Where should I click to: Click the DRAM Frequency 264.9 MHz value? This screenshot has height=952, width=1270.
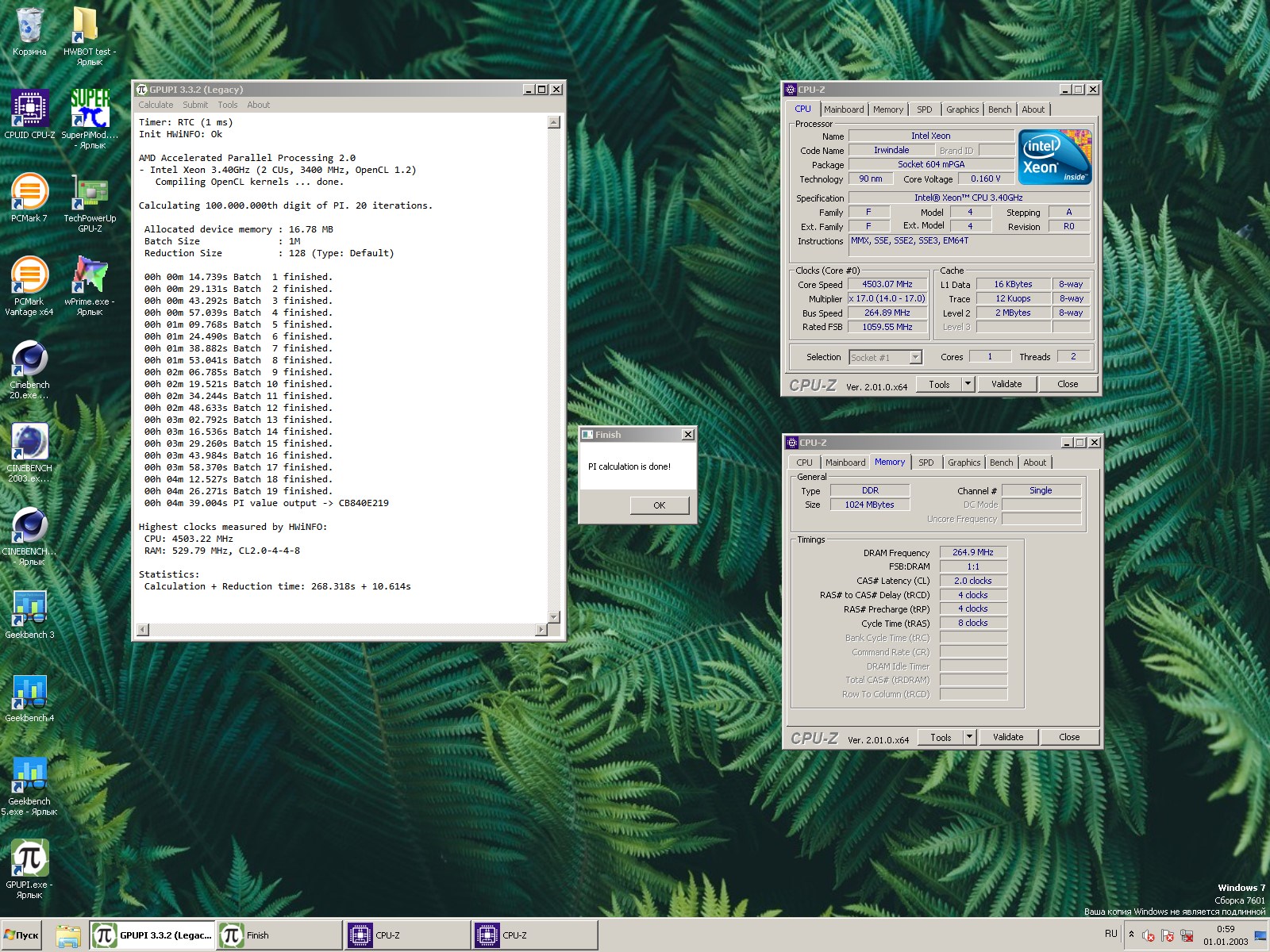tap(973, 553)
